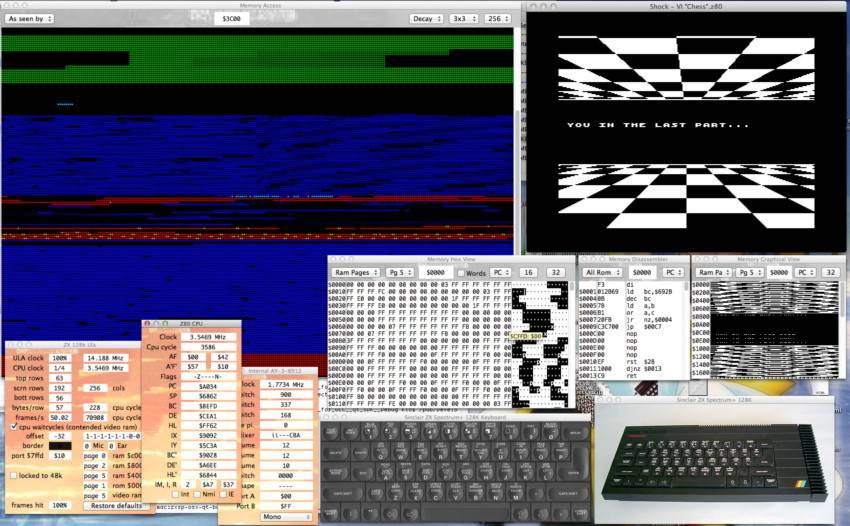Open the Ram Pages dropdown in Memory Hex View
850x526 pixels.
click(x=356, y=272)
